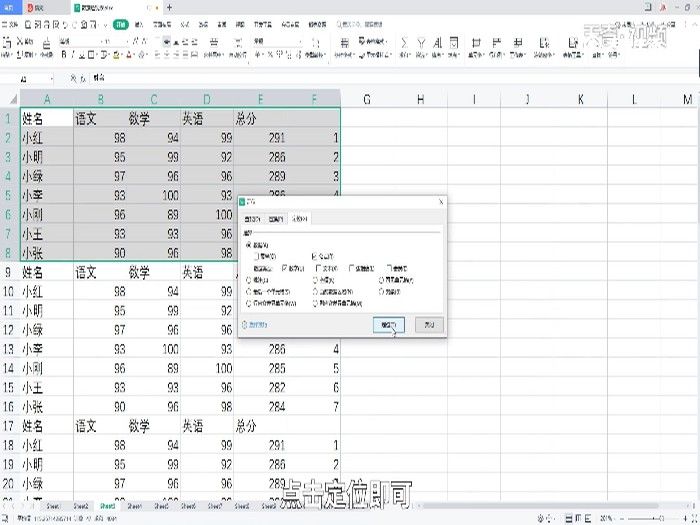
Task: Toggle the Text checkbox in dialog
Action: pyautogui.click(x=318, y=268)
